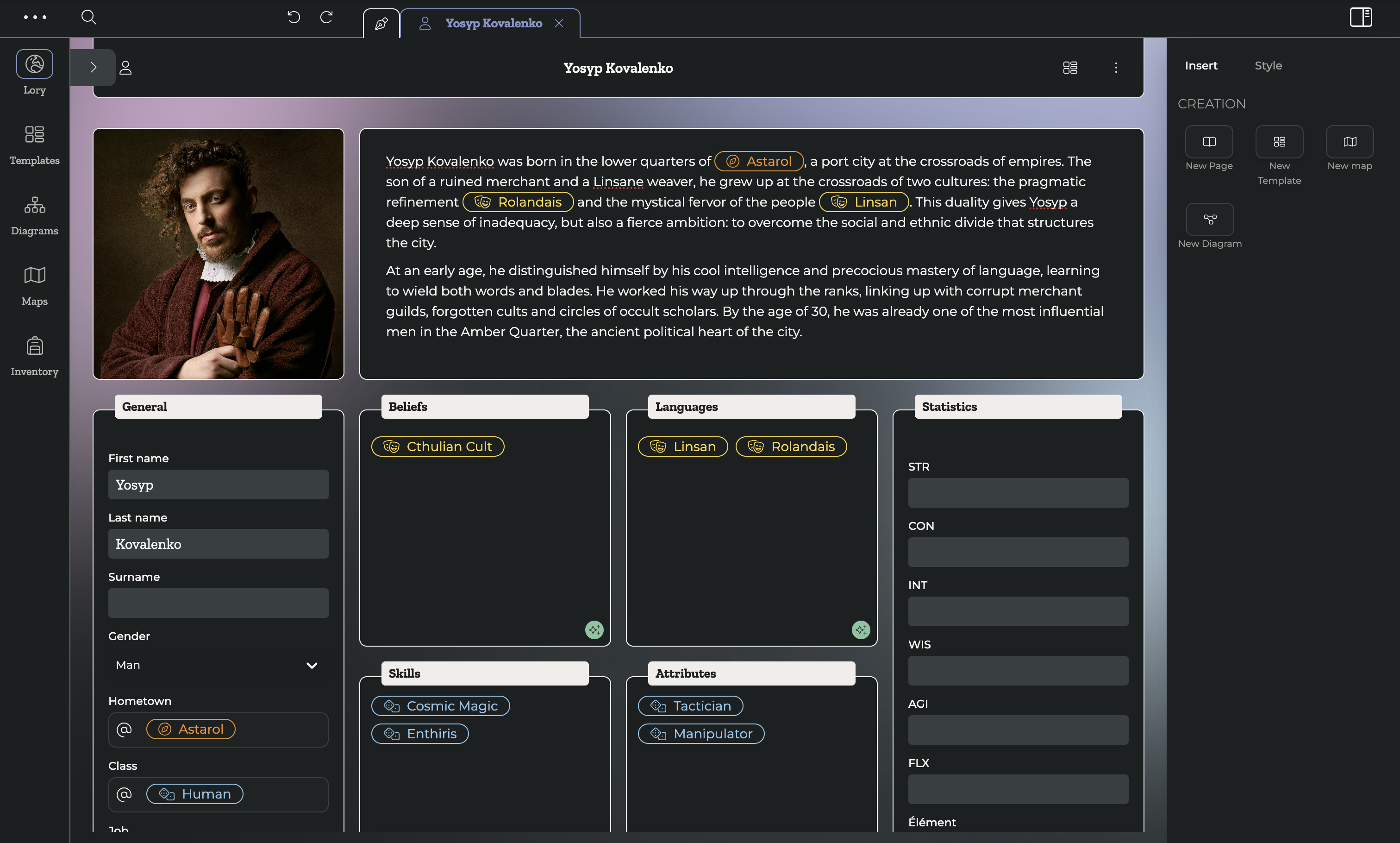Open the Gender dropdown
The width and height of the screenshot is (1400, 843).
[219, 665]
